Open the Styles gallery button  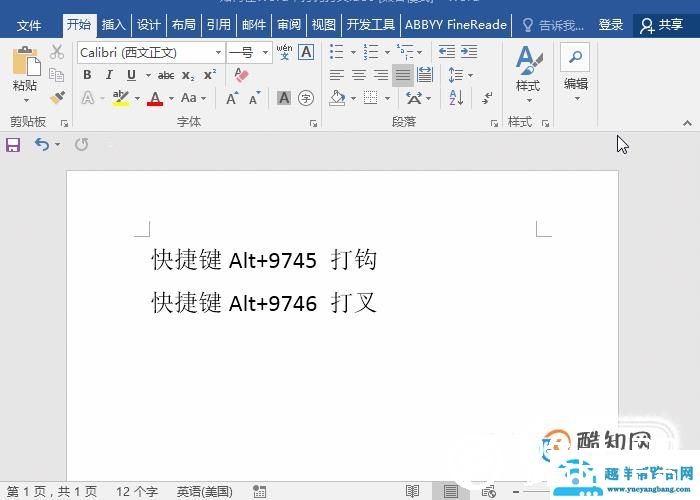(528, 74)
